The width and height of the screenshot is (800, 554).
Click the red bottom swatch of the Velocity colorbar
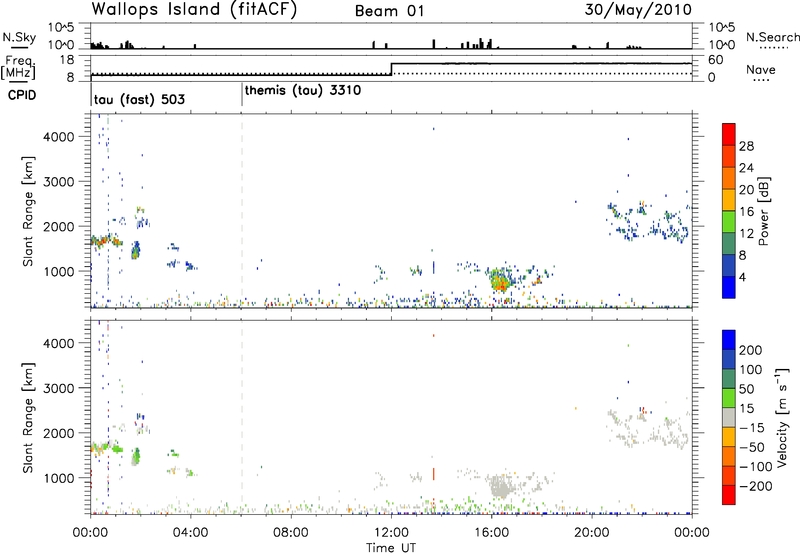tap(729, 495)
